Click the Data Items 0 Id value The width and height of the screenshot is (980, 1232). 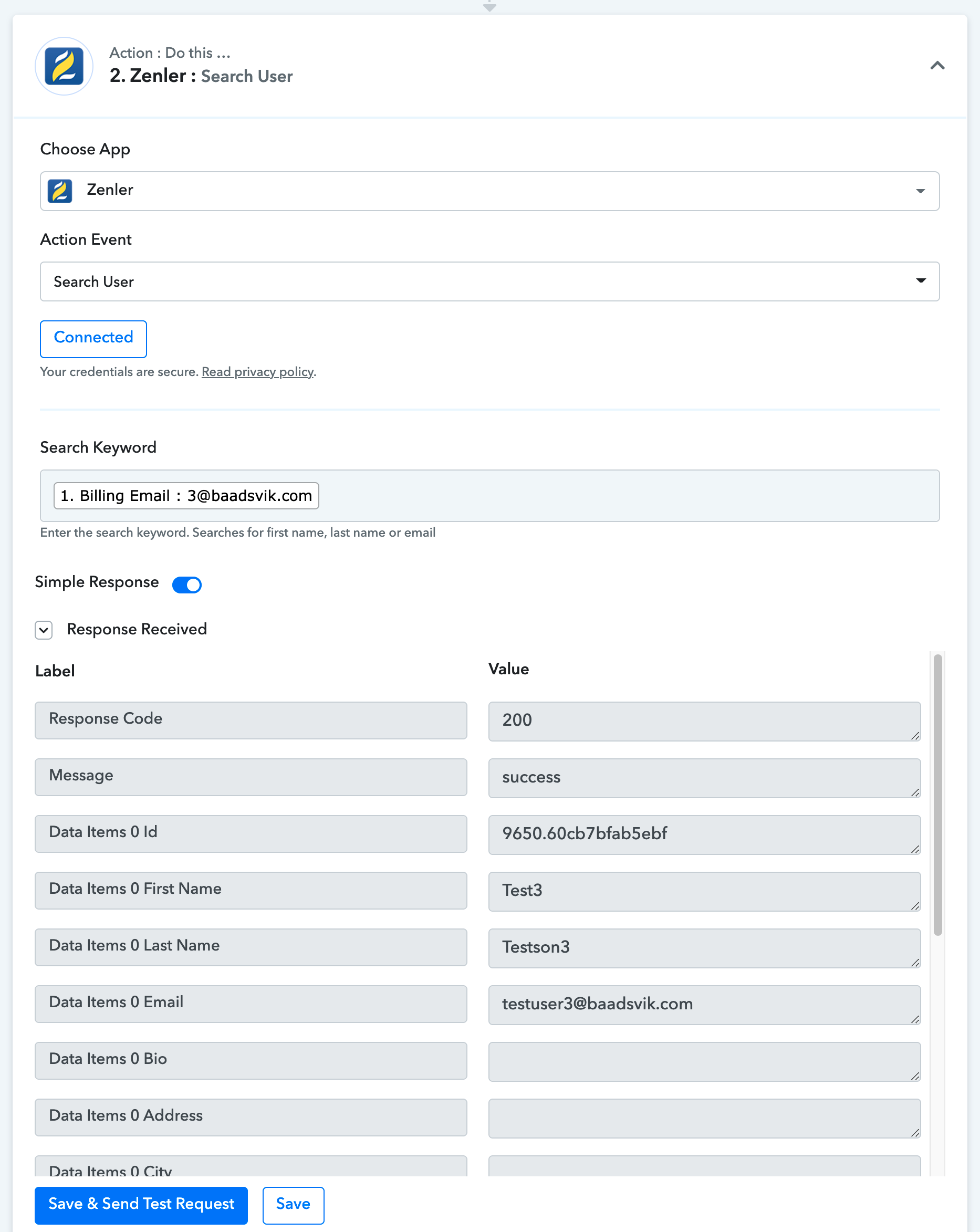coord(703,834)
